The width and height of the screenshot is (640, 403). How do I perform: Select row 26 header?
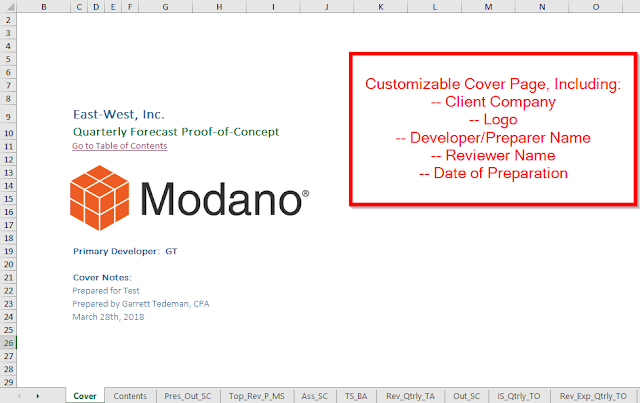tap(8, 343)
